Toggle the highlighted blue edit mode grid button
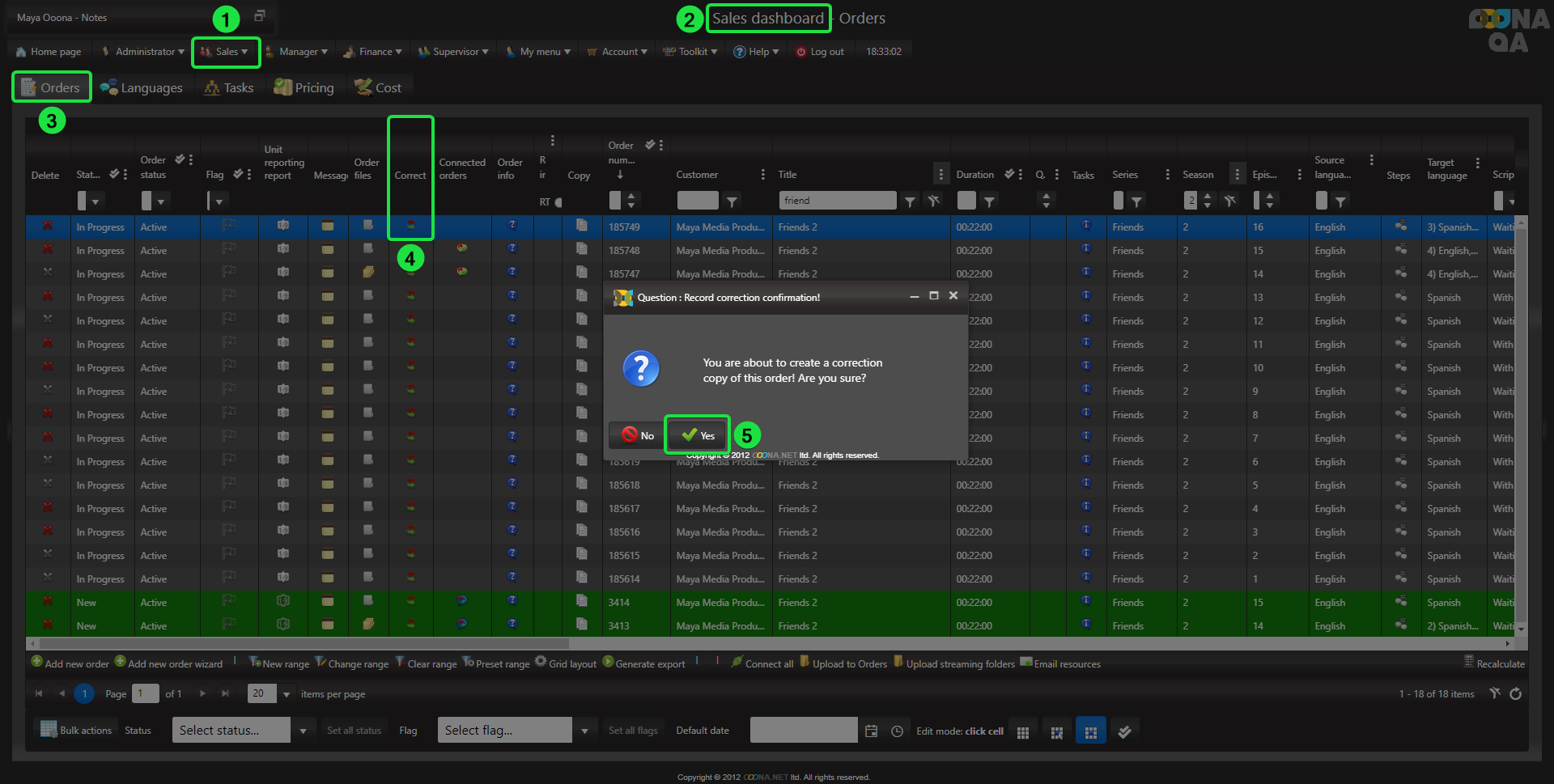Viewport: 1554px width, 784px height. pyautogui.click(x=1090, y=731)
